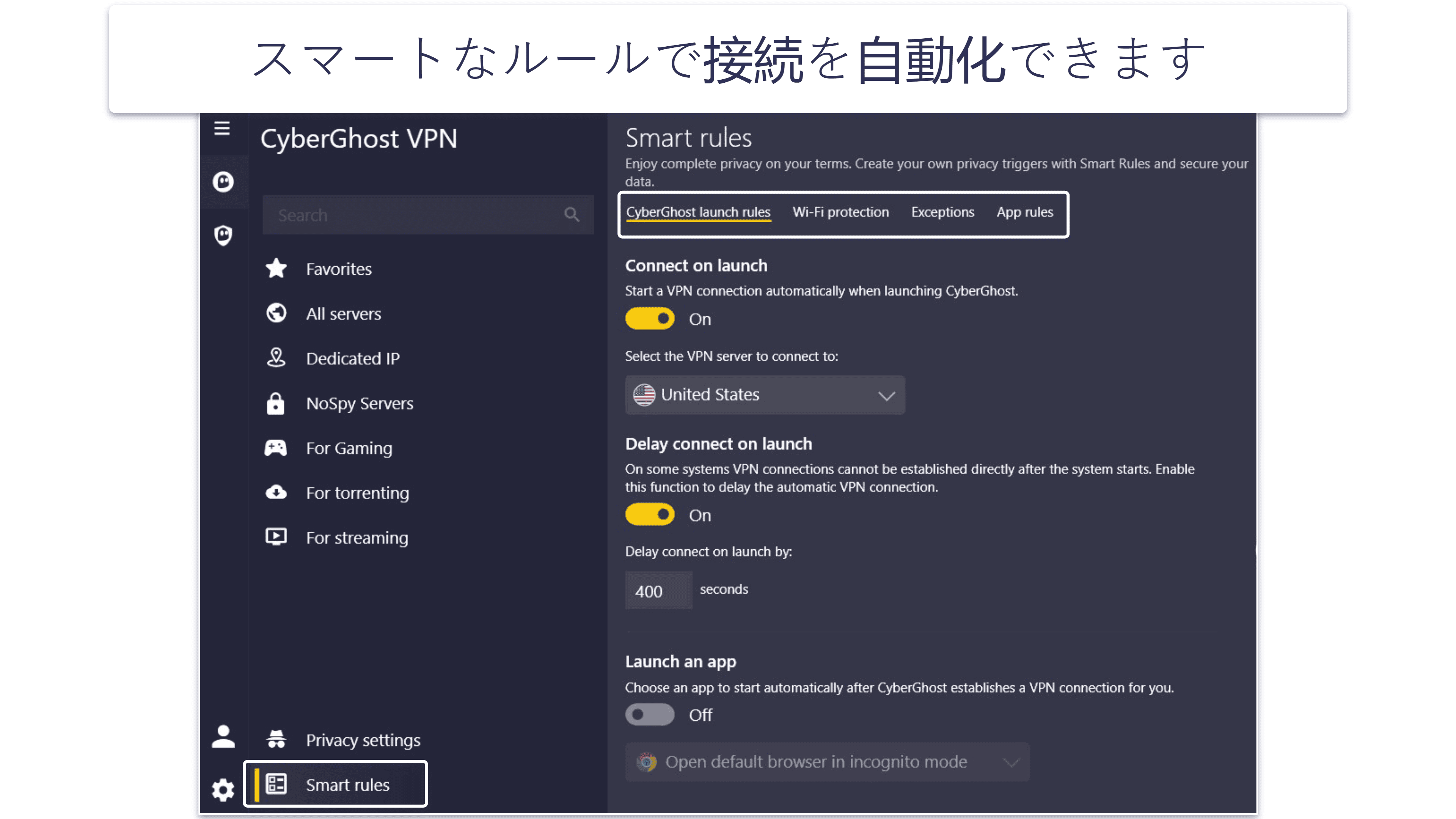Open the hamburger menu icon
The image size is (1456, 819).
(222, 128)
